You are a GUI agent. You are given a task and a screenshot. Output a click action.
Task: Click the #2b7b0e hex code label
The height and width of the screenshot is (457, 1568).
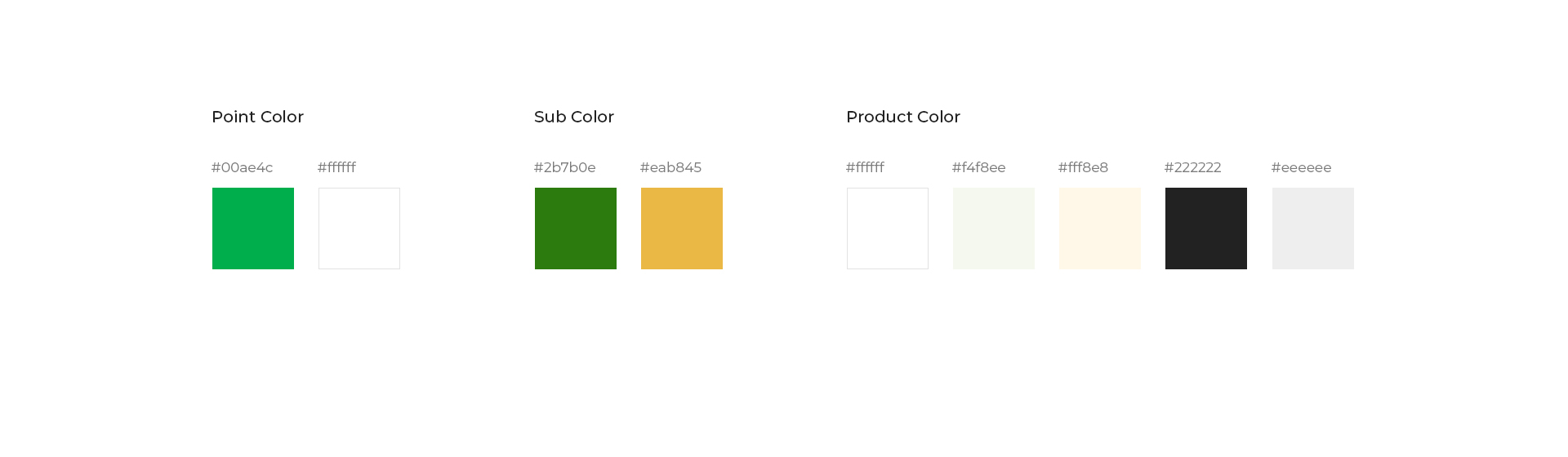[x=564, y=167]
